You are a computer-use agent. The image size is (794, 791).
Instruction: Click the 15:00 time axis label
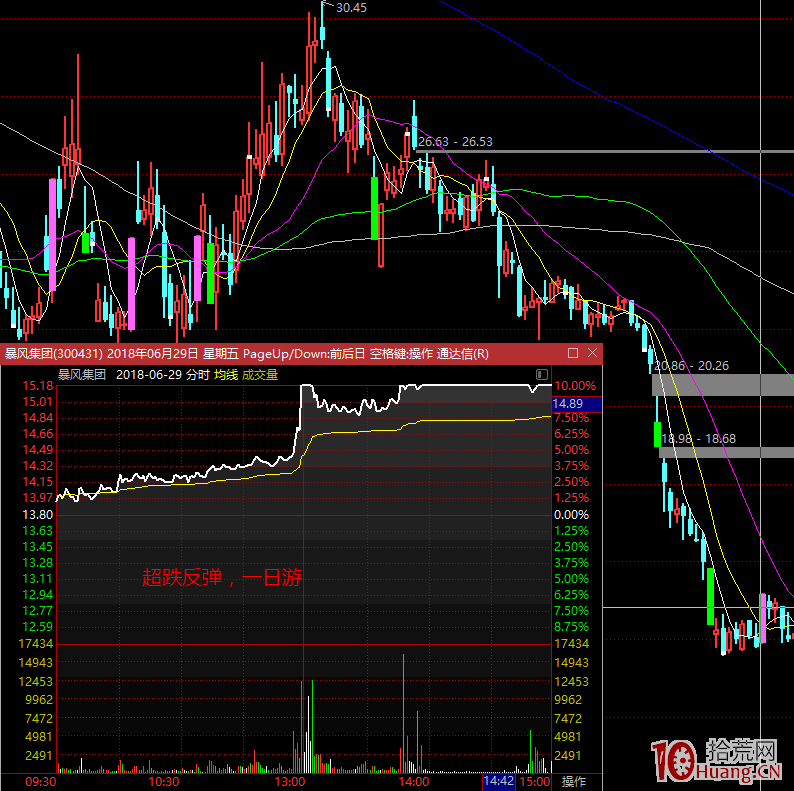535,782
